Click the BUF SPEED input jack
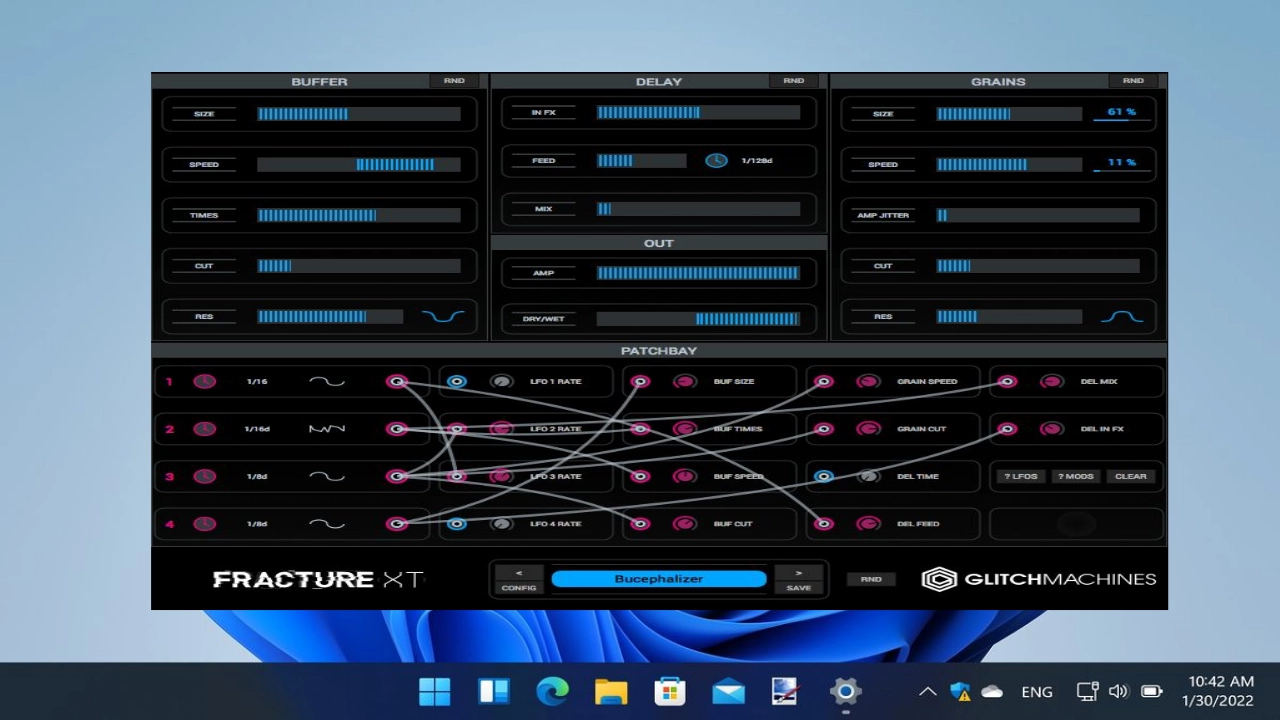The width and height of the screenshot is (1280, 720). pyautogui.click(x=640, y=476)
